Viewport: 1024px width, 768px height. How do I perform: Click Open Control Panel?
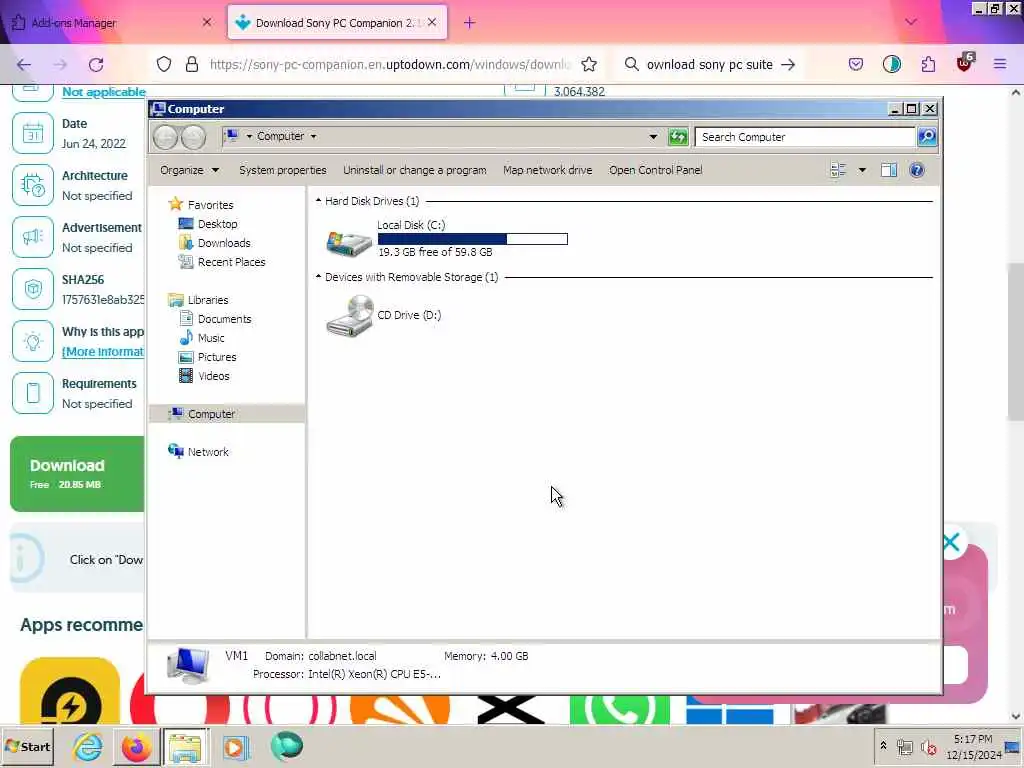tap(656, 170)
